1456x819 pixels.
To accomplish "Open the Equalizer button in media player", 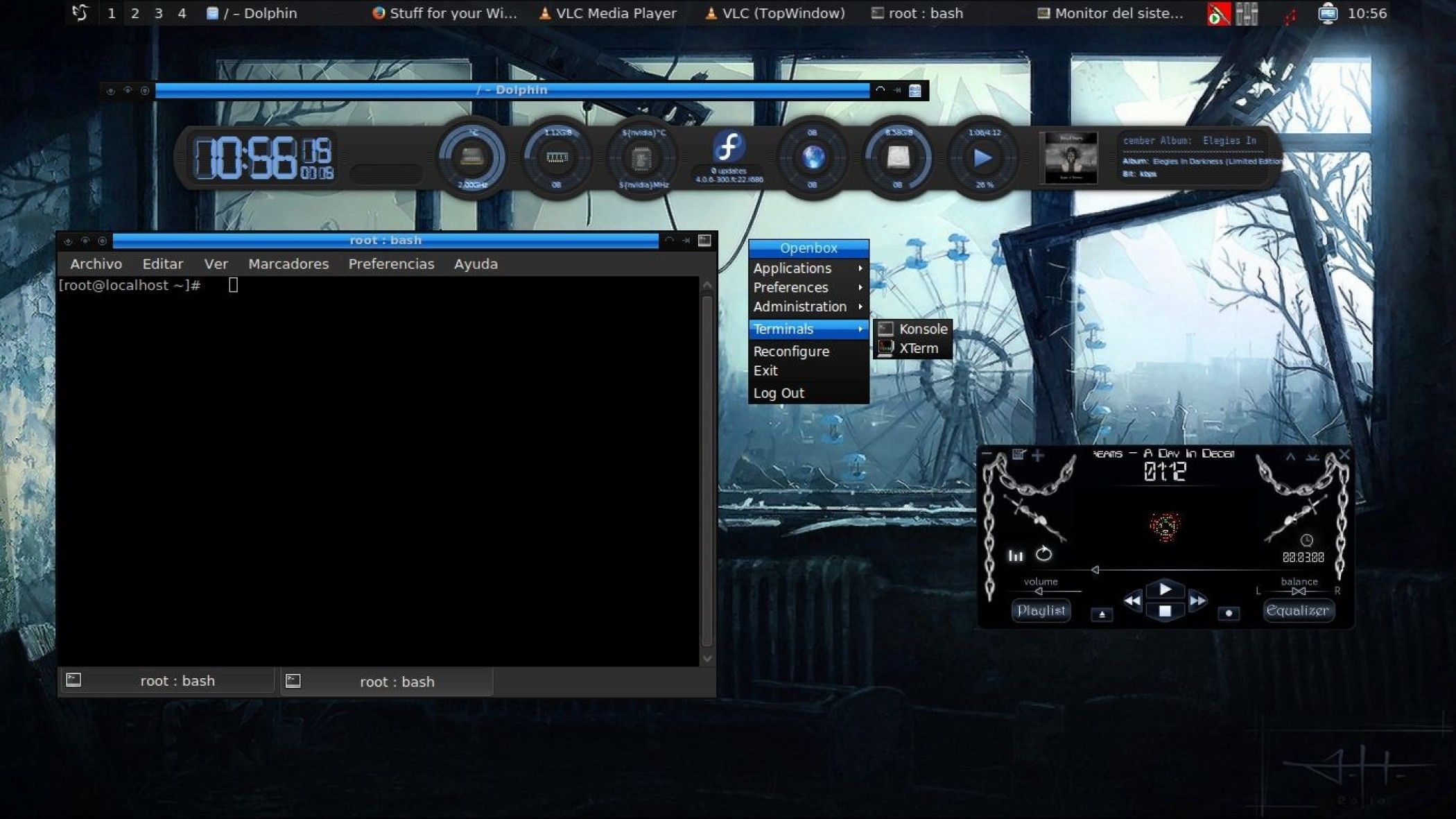I will [x=1297, y=610].
